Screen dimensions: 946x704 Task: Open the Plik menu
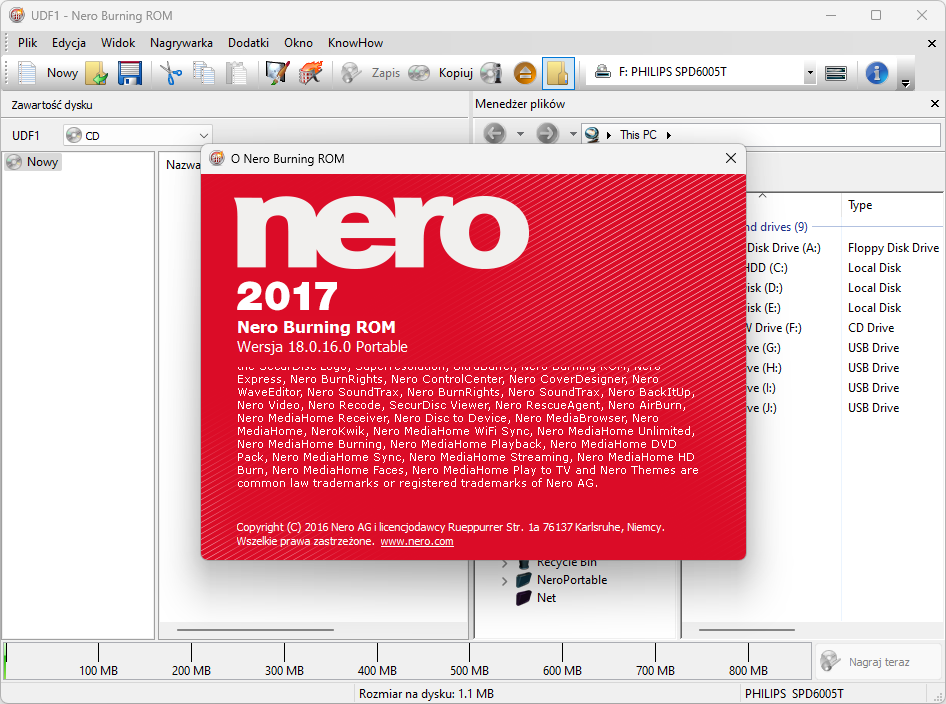(27, 43)
